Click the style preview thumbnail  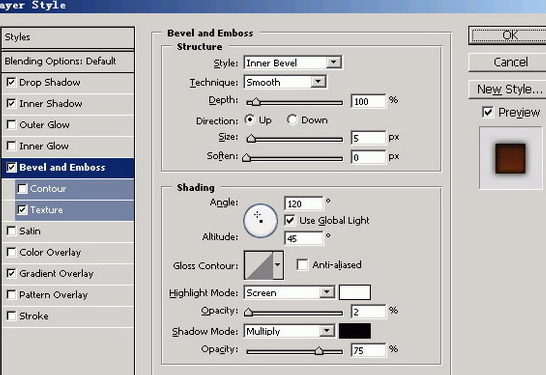(510, 158)
